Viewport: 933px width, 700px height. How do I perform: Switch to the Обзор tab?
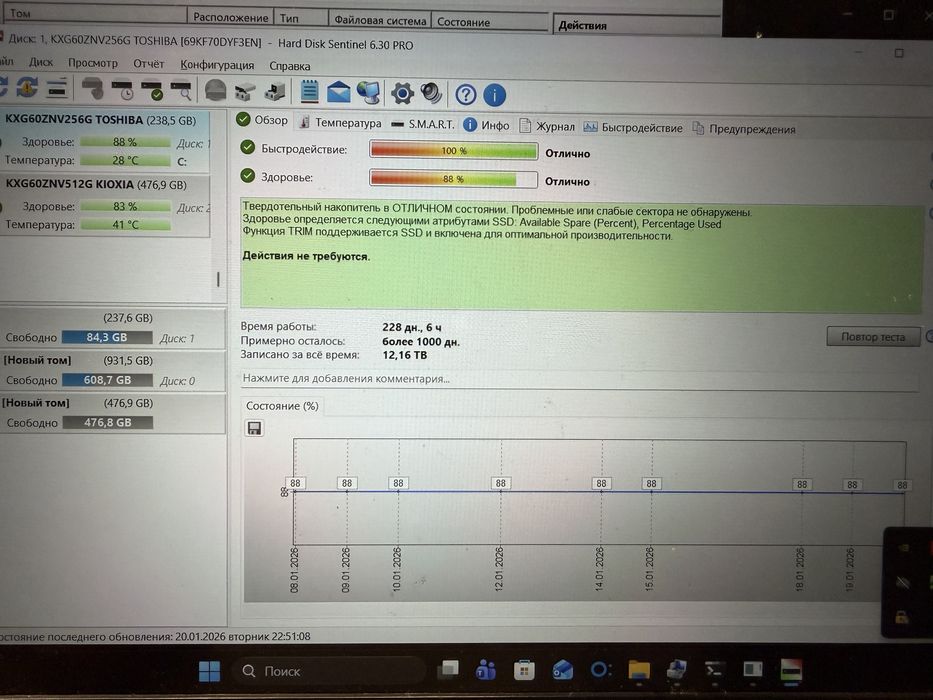click(x=262, y=120)
